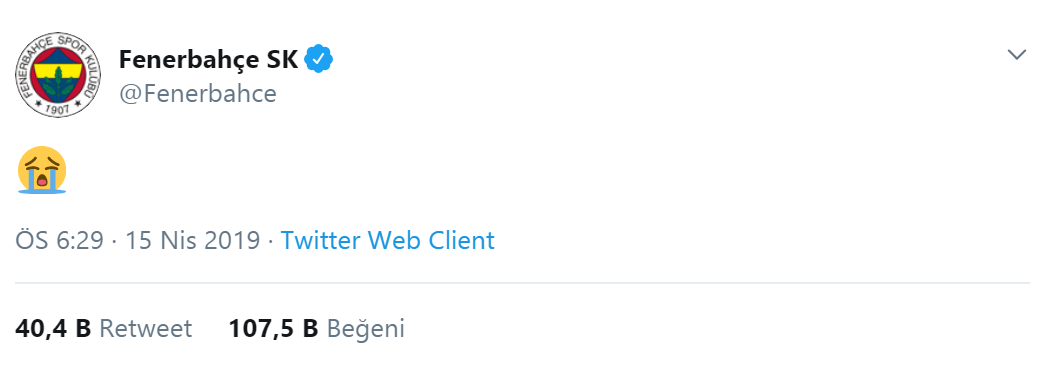Visit the Fenerbahçe SK display name
1046x370 pixels.
pyautogui.click(x=208, y=60)
